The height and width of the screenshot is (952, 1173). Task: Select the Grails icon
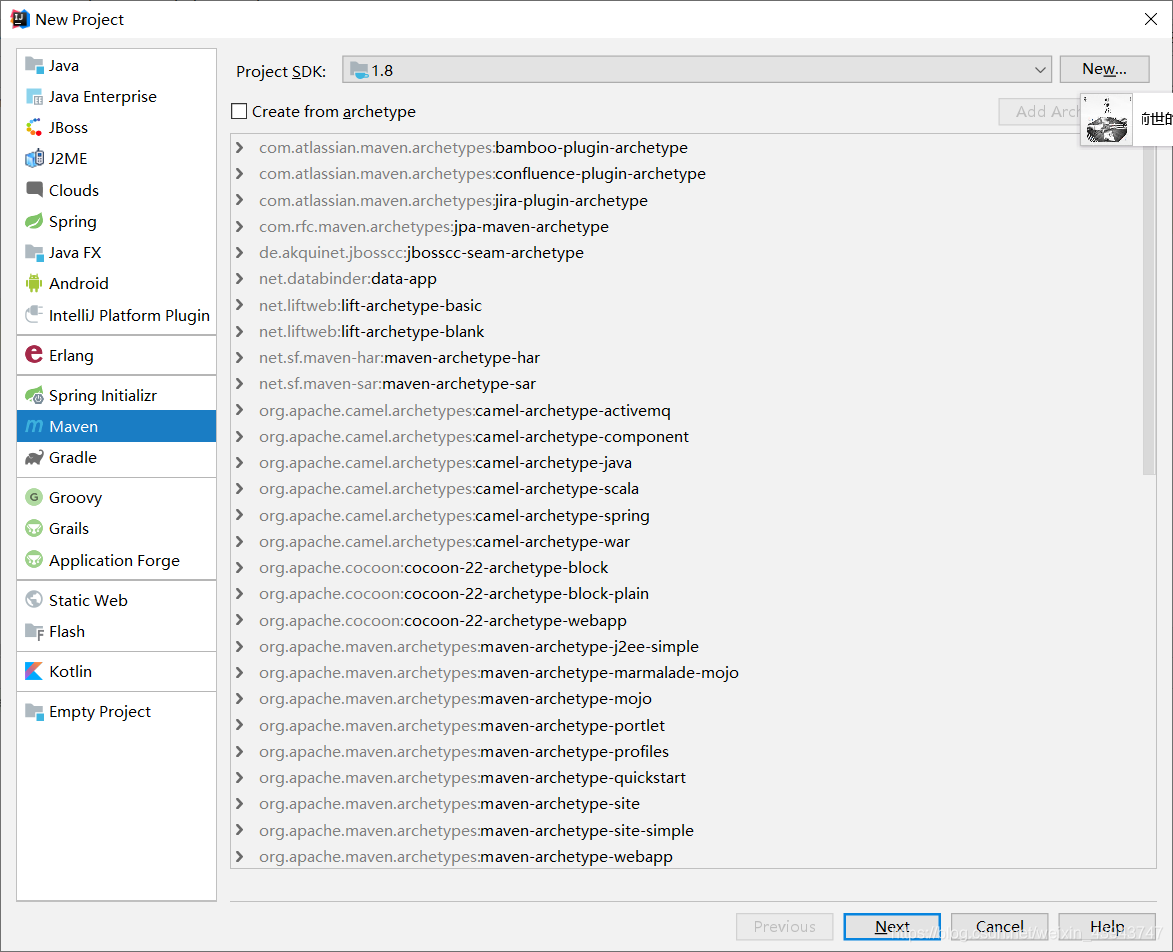click(x=34, y=529)
